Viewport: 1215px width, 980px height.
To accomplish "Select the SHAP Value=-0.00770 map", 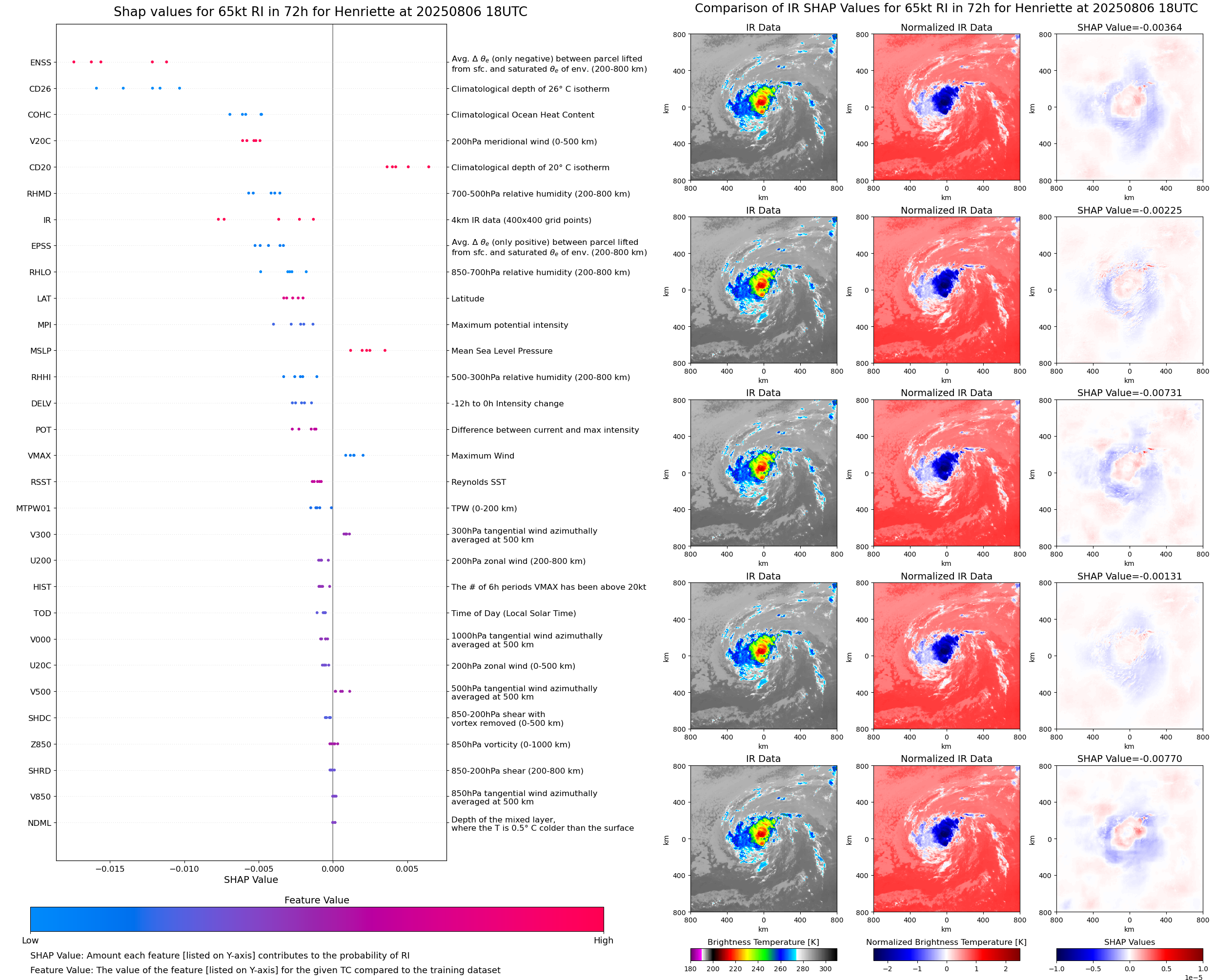I will pos(1129,839).
